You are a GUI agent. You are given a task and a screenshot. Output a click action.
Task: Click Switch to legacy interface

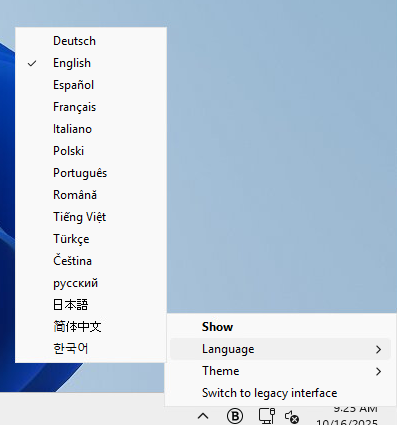280,393
